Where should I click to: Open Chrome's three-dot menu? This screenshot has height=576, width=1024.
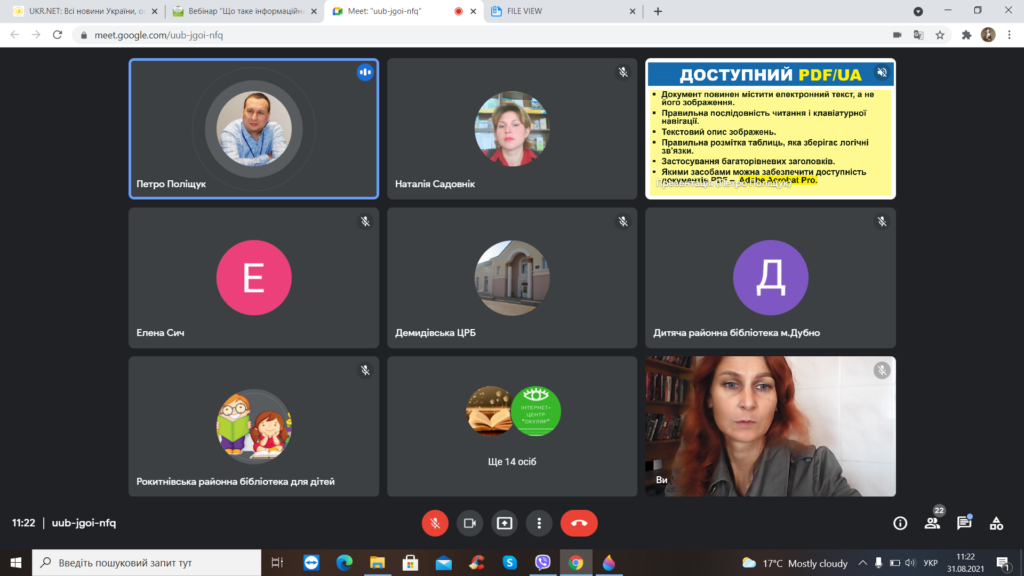1009,34
